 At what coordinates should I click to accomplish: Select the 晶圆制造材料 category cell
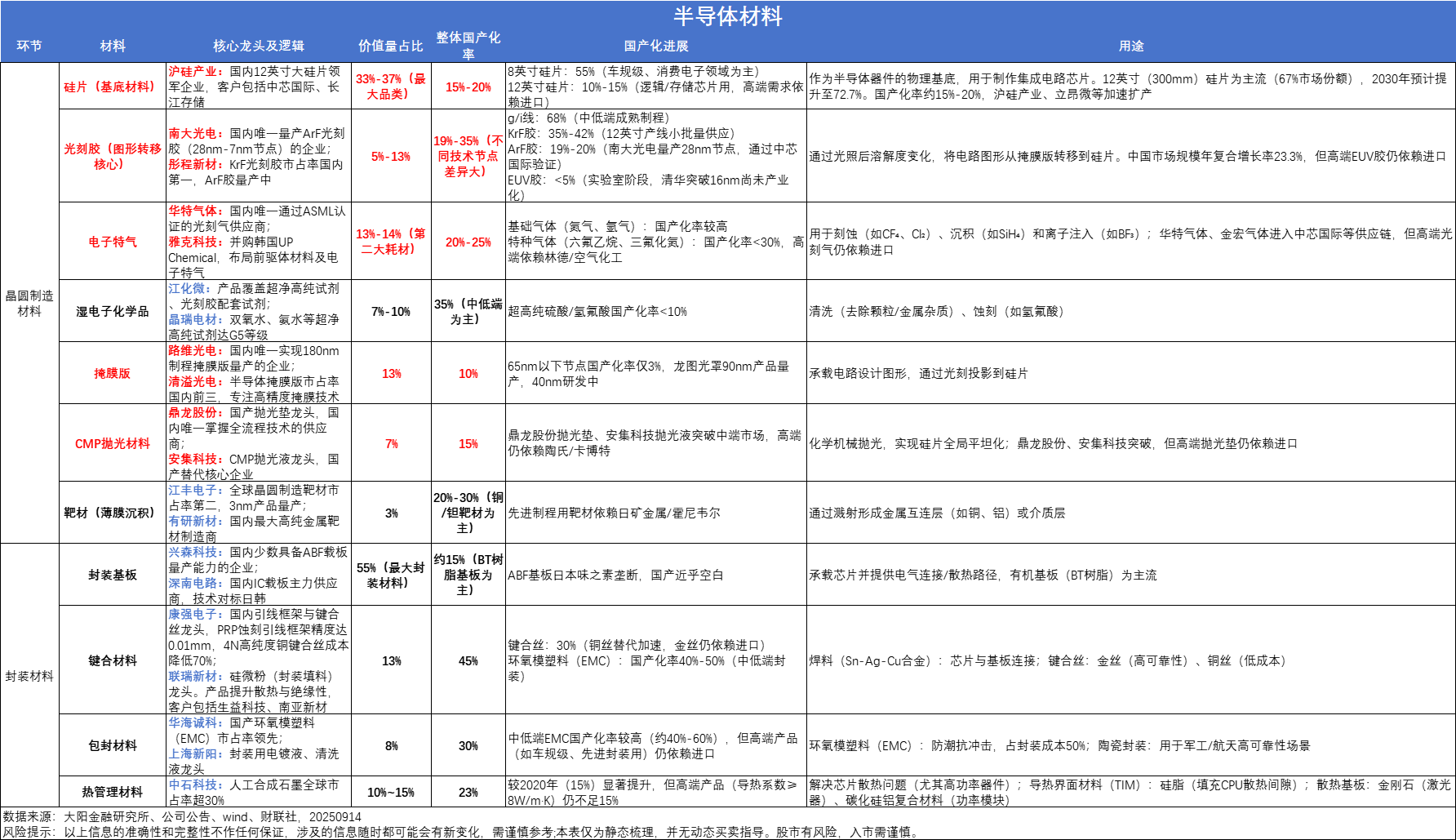coord(29,303)
